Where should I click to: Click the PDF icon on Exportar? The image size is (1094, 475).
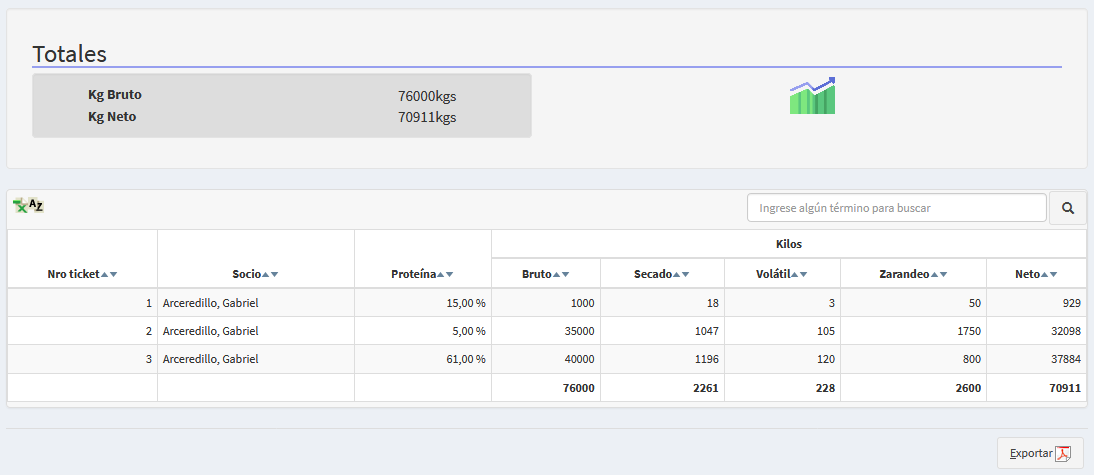pyautogui.click(x=1063, y=453)
